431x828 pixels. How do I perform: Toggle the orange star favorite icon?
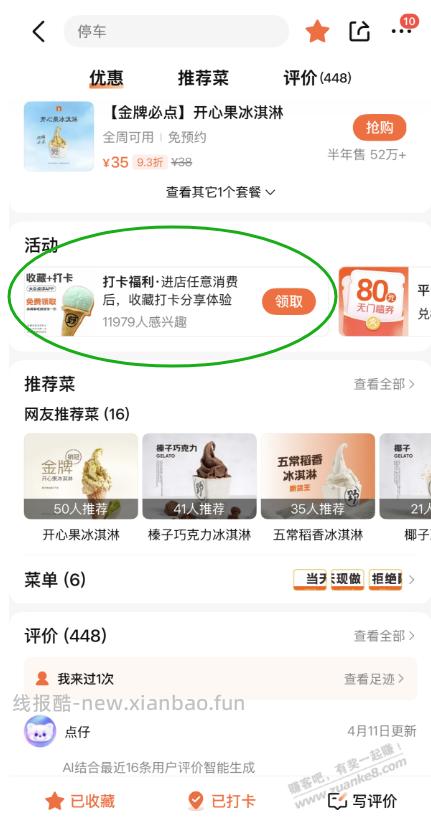(x=317, y=32)
